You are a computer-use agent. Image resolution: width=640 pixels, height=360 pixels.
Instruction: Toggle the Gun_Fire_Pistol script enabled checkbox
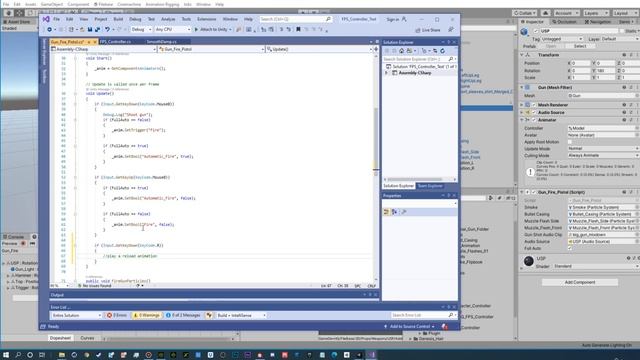click(x=534, y=192)
